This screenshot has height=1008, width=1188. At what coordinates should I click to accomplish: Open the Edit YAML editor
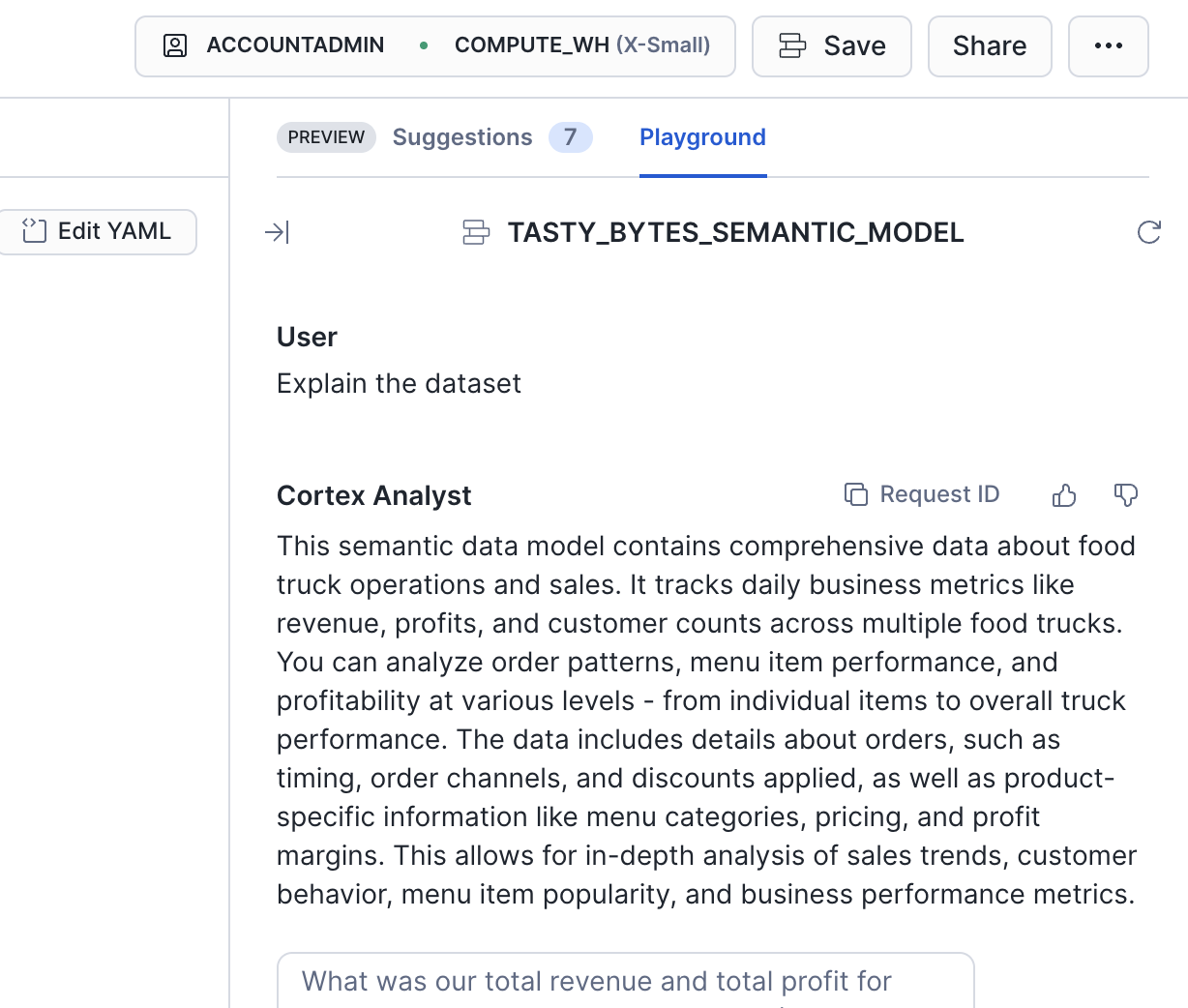[x=98, y=231]
